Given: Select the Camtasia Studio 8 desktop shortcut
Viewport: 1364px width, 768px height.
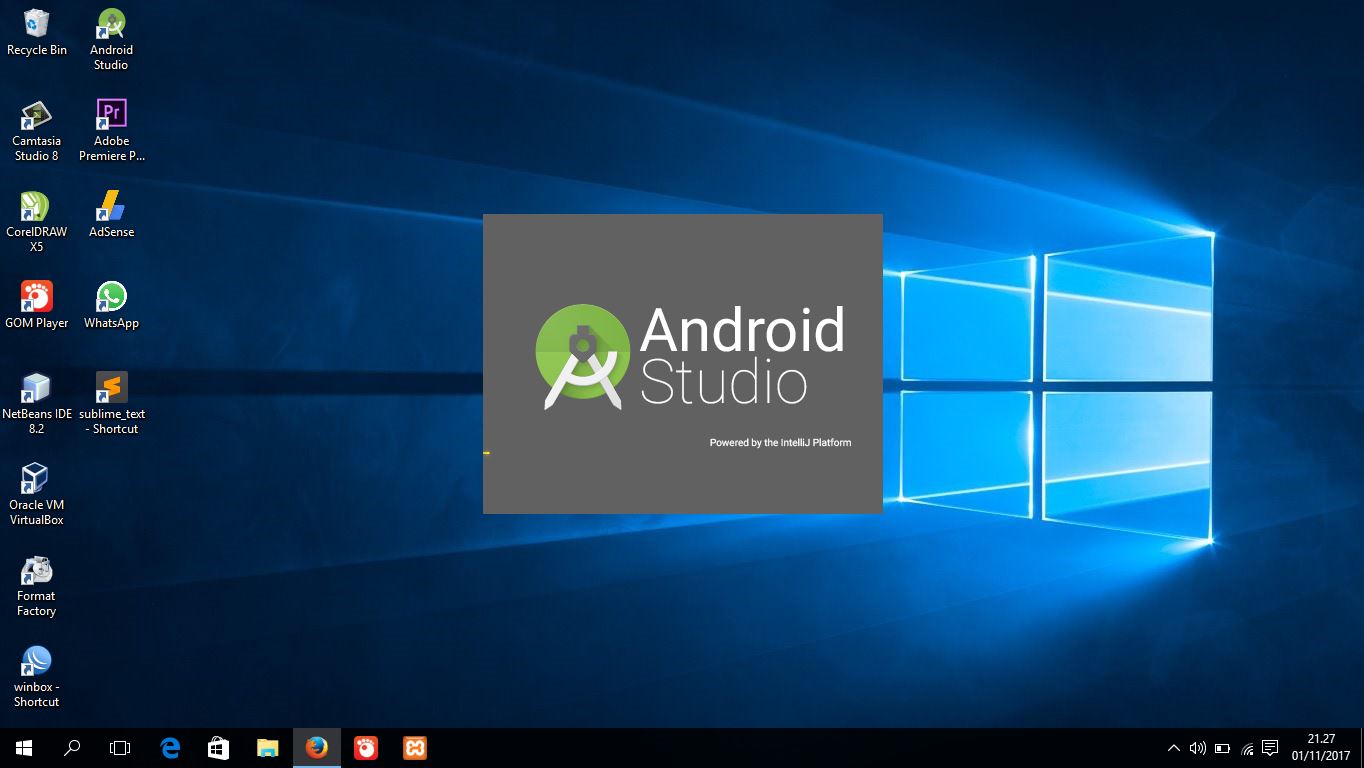Looking at the screenshot, I should (x=37, y=131).
